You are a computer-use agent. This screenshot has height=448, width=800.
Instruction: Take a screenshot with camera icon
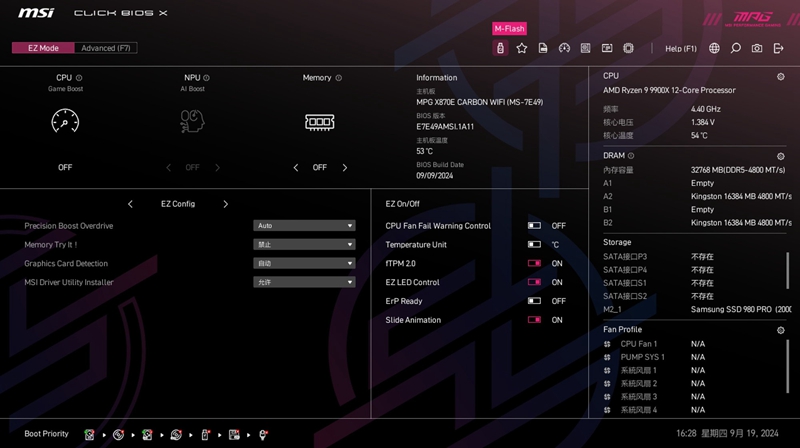click(756, 48)
